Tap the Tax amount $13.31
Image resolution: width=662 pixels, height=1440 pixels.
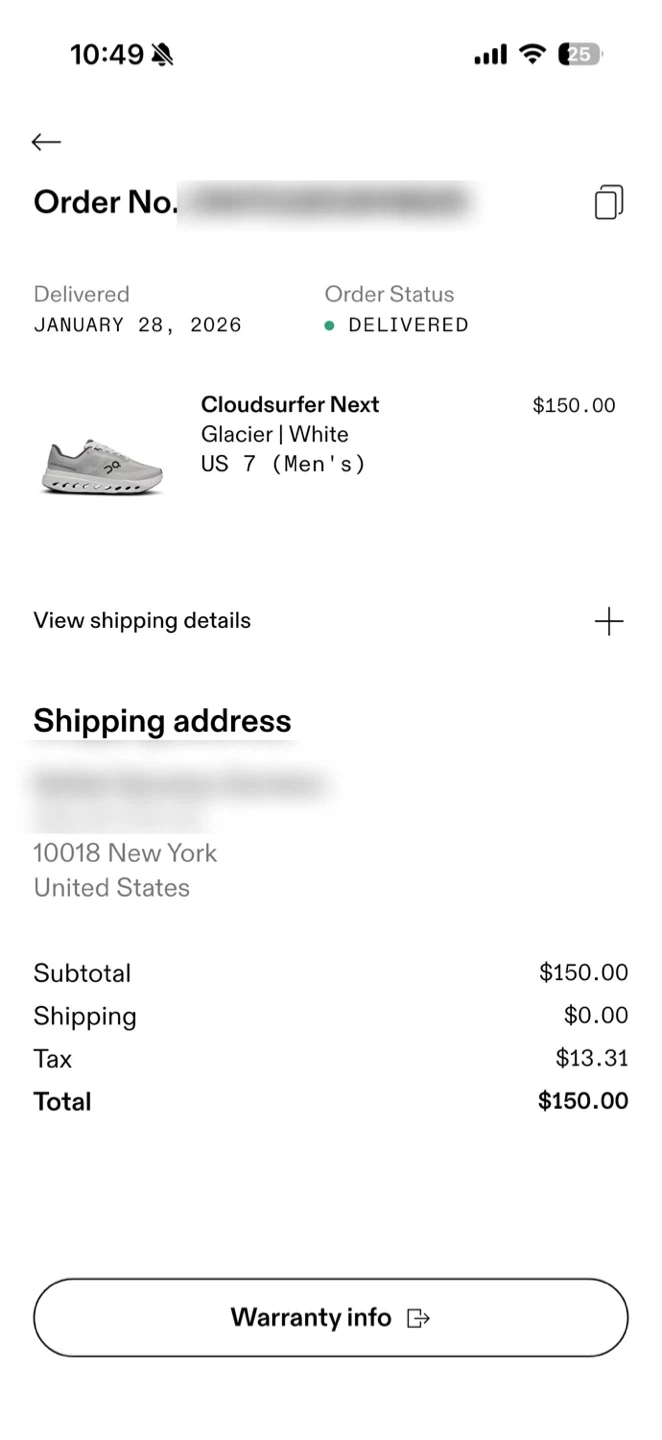click(592, 1058)
